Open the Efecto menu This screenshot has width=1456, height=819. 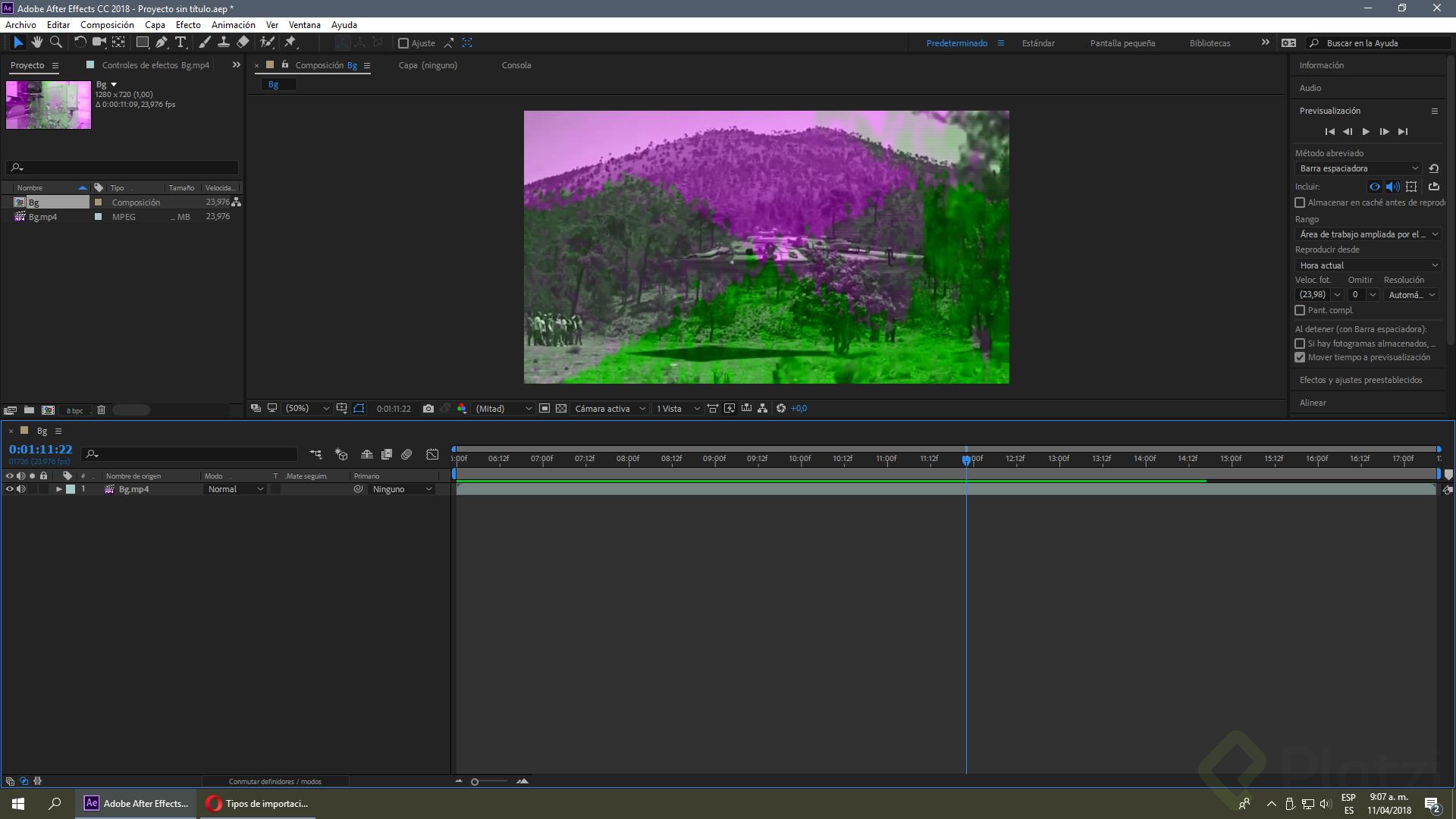[x=188, y=25]
